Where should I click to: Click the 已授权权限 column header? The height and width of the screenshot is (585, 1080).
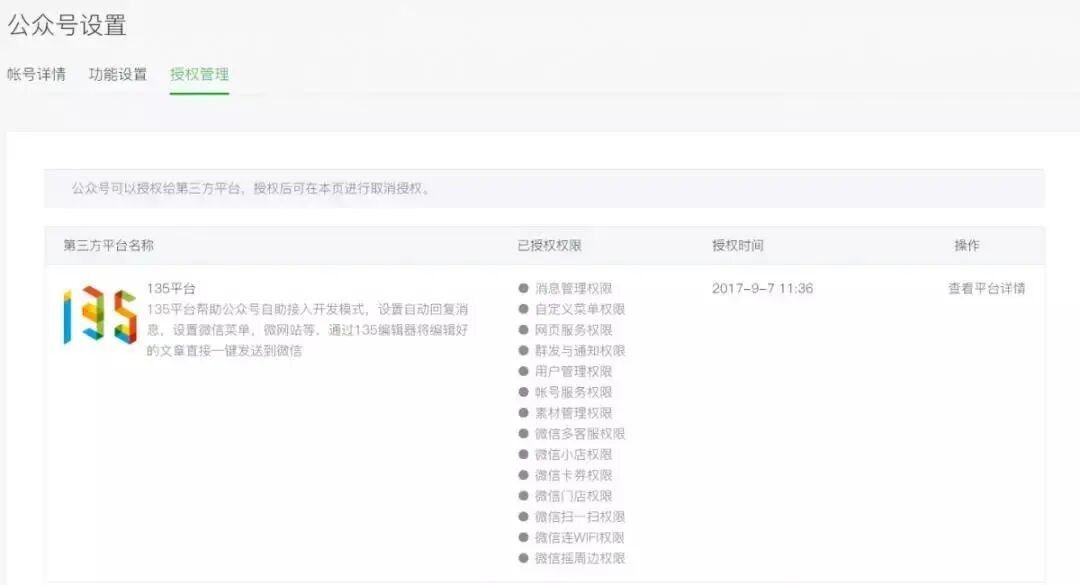pos(550,245)
